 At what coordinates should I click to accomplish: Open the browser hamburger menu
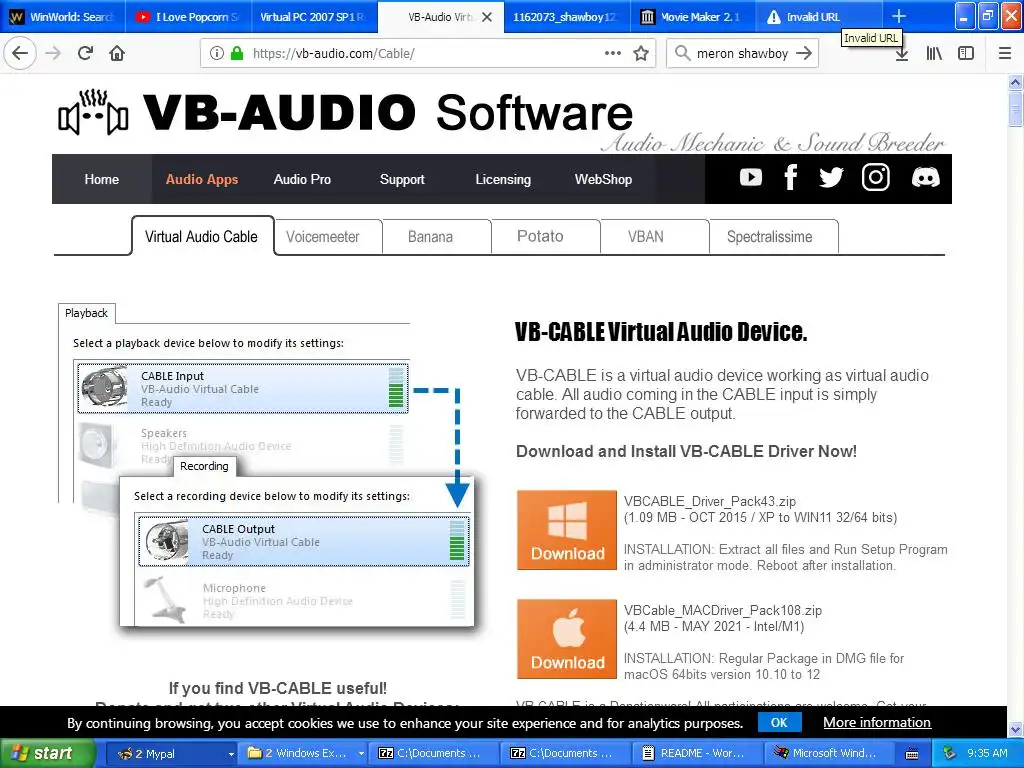coord(1004,53)
